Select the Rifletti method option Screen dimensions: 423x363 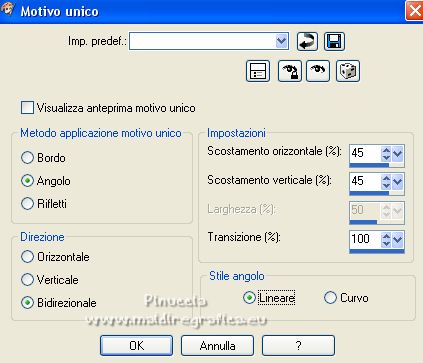(27, 203)
